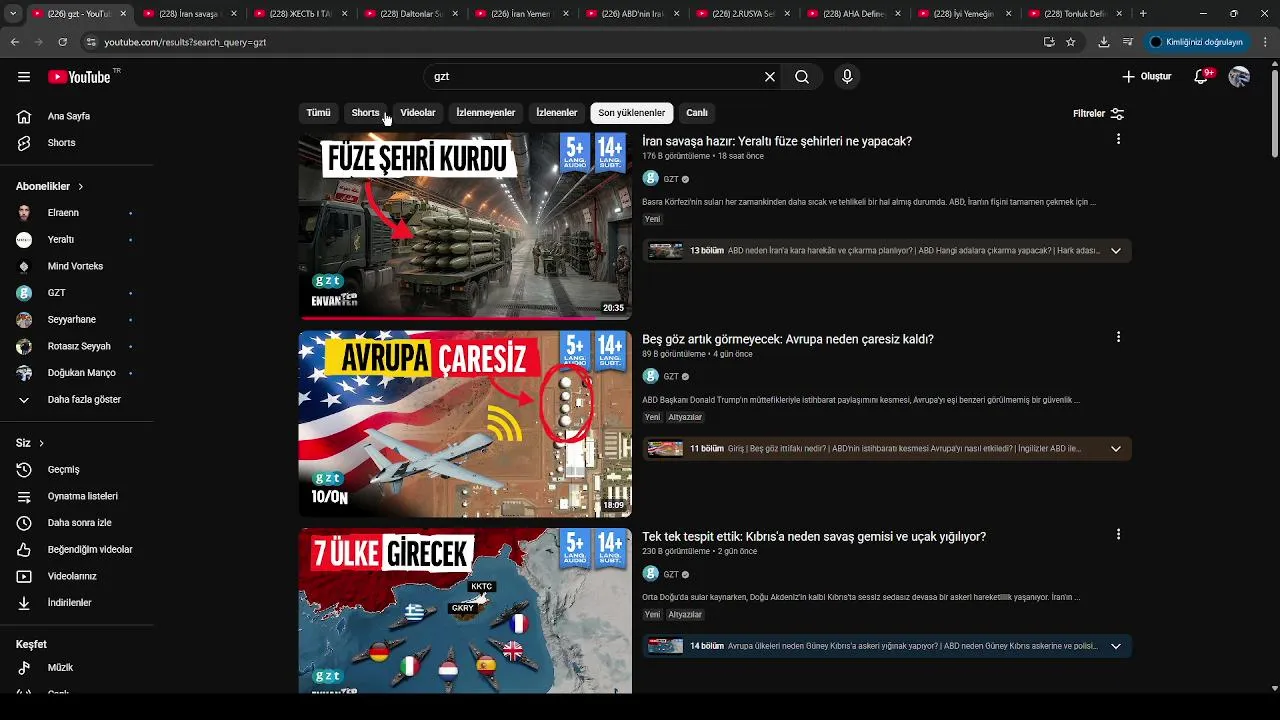Open Daha sonra izle list
The width and height of the screenshot is (1280, 720).
tap(76, 523)
